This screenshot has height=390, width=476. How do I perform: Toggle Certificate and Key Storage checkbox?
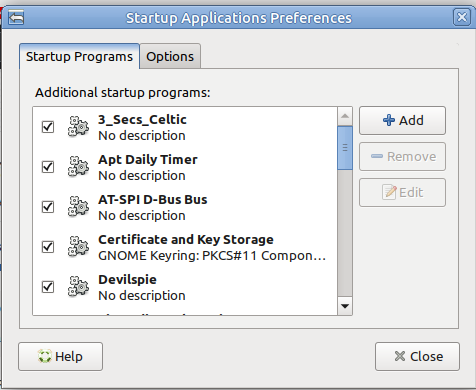coord(48,247)
